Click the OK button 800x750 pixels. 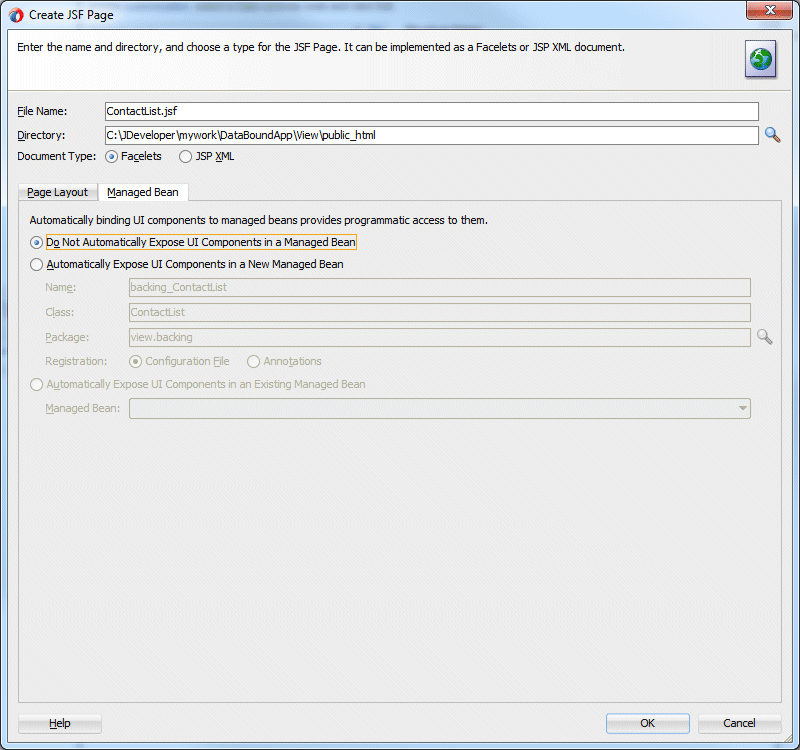647,723
